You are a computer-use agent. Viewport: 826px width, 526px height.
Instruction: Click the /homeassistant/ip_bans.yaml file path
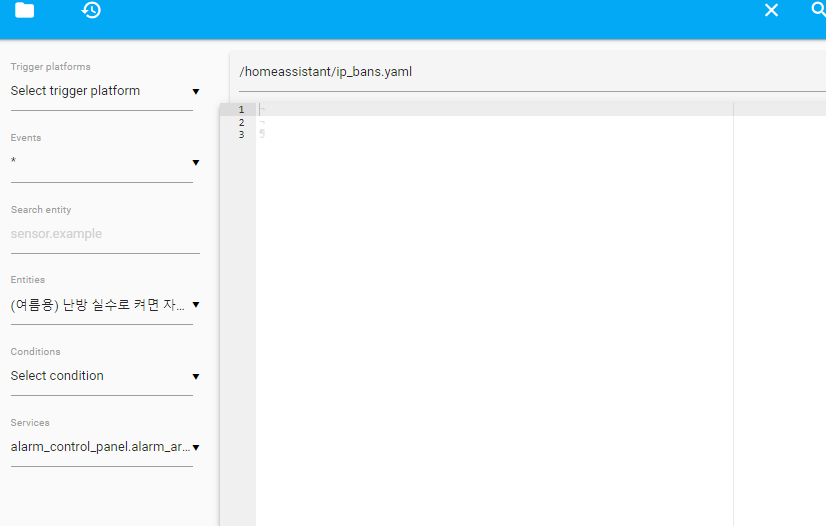click(326, 72)
